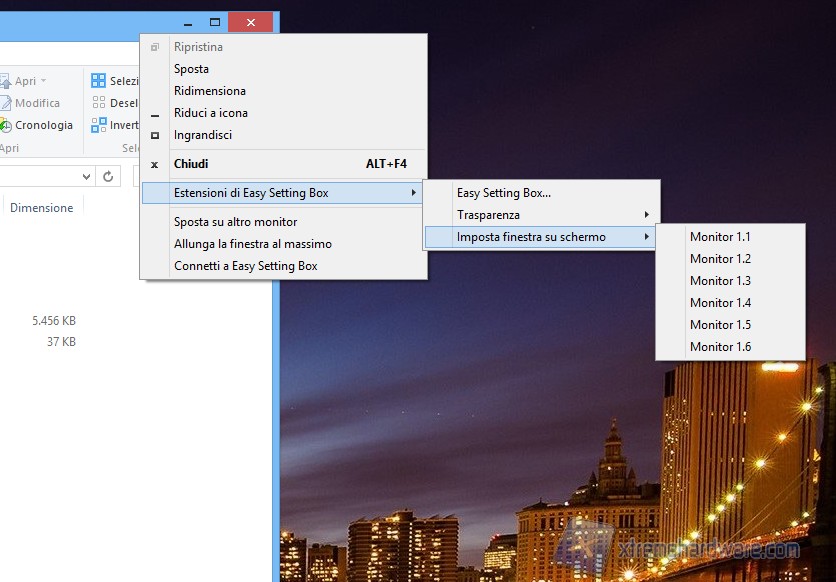Click the Modifica pencil icon in the ribbon

(x=6, y=103)
